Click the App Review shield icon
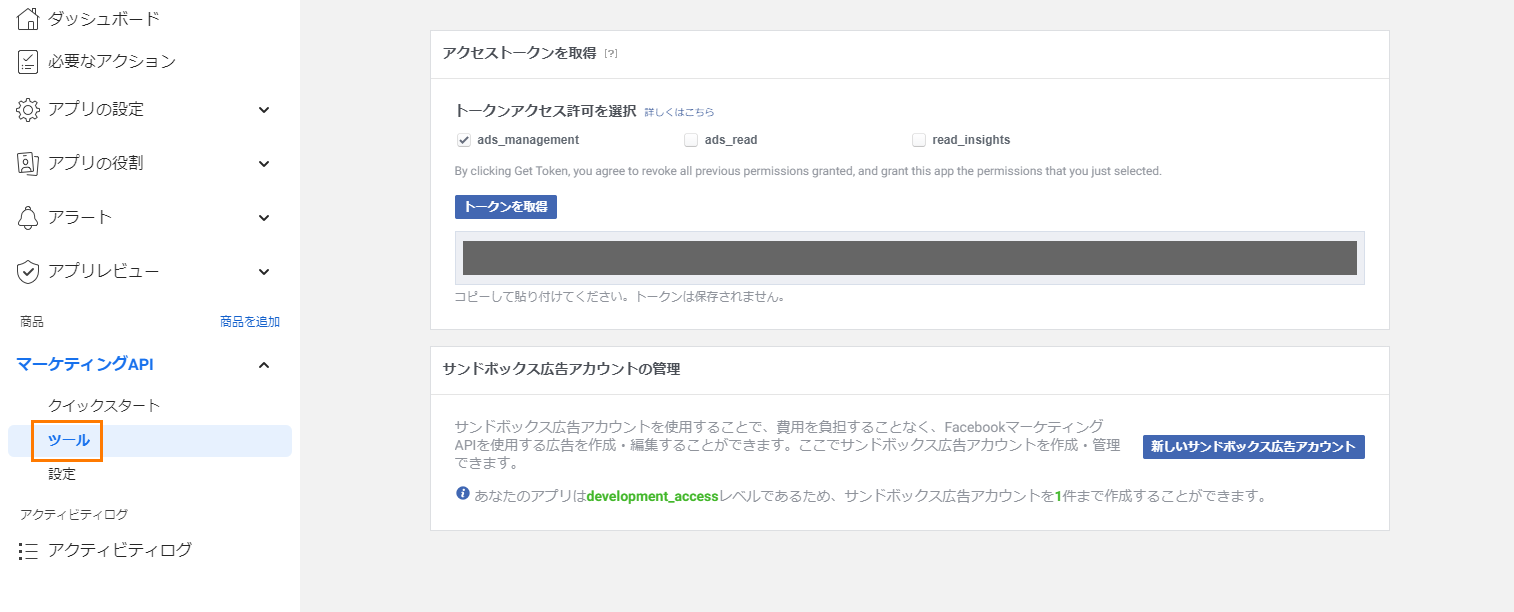 (28, 271)
